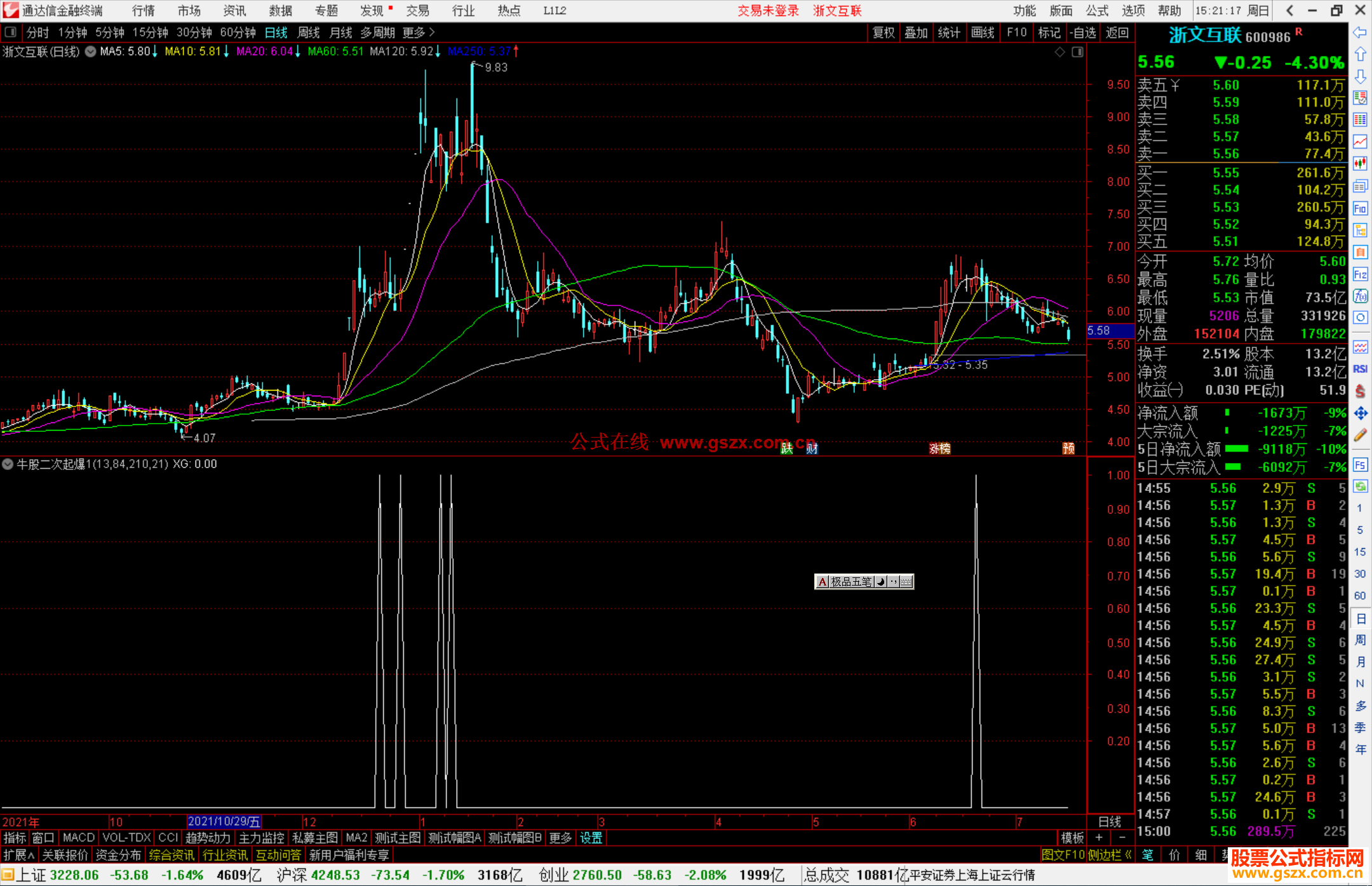This screenshot has height=886, width=1372.
Task: Switch to the MACD indicator tab
Action: pos(78,838)
